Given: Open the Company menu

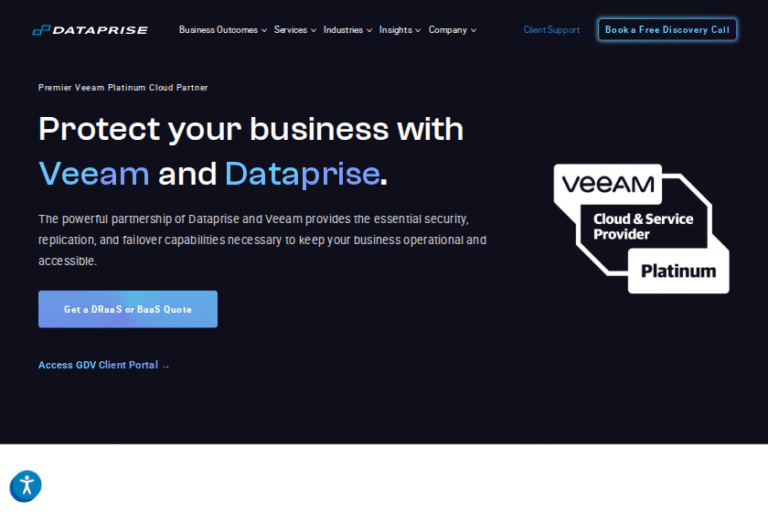Looking at the screenshot, I should [447, 30].
